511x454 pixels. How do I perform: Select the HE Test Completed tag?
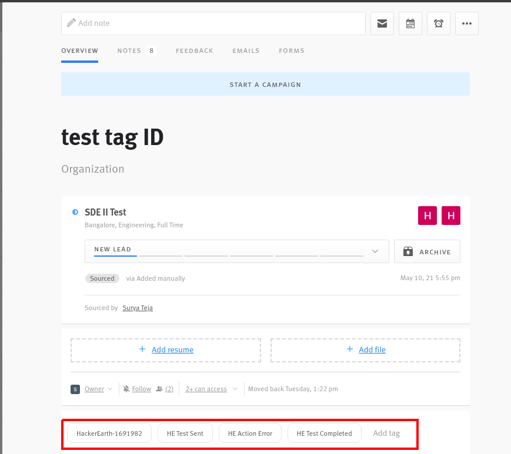(x=324, y=433)
